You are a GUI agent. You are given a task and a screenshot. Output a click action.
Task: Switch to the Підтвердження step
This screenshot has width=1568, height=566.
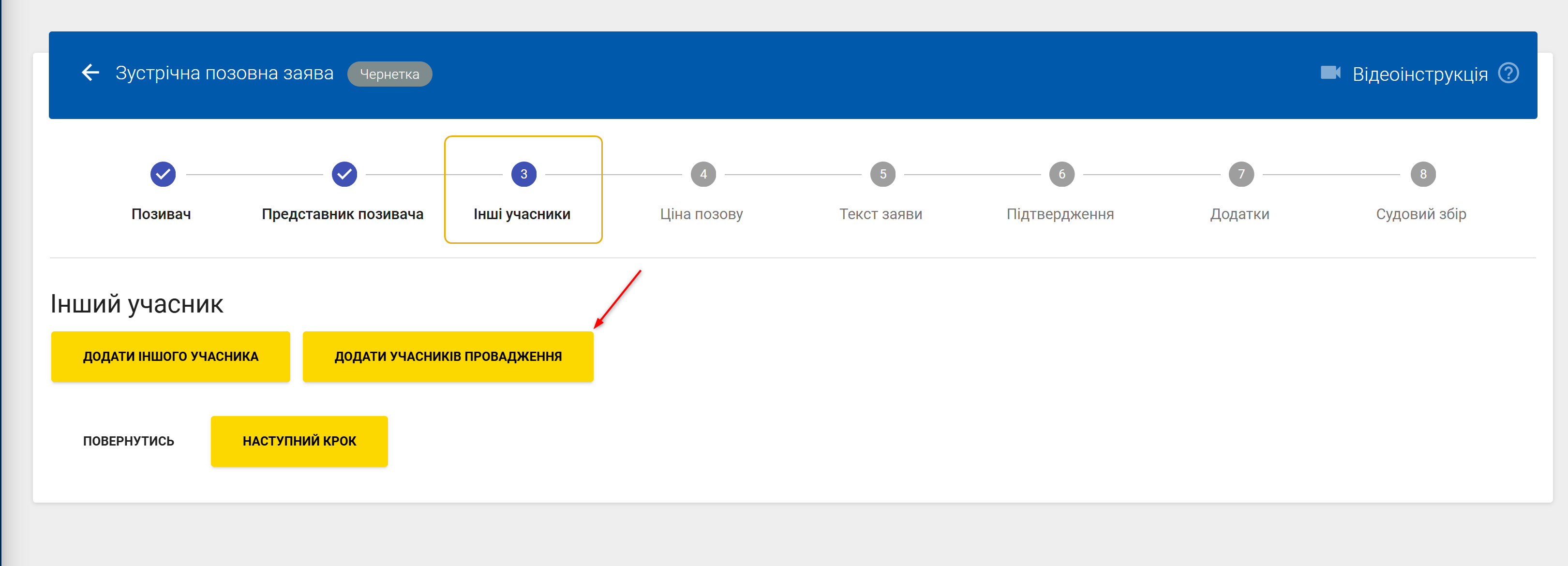pyautogui.click(x=1060, y=214)
